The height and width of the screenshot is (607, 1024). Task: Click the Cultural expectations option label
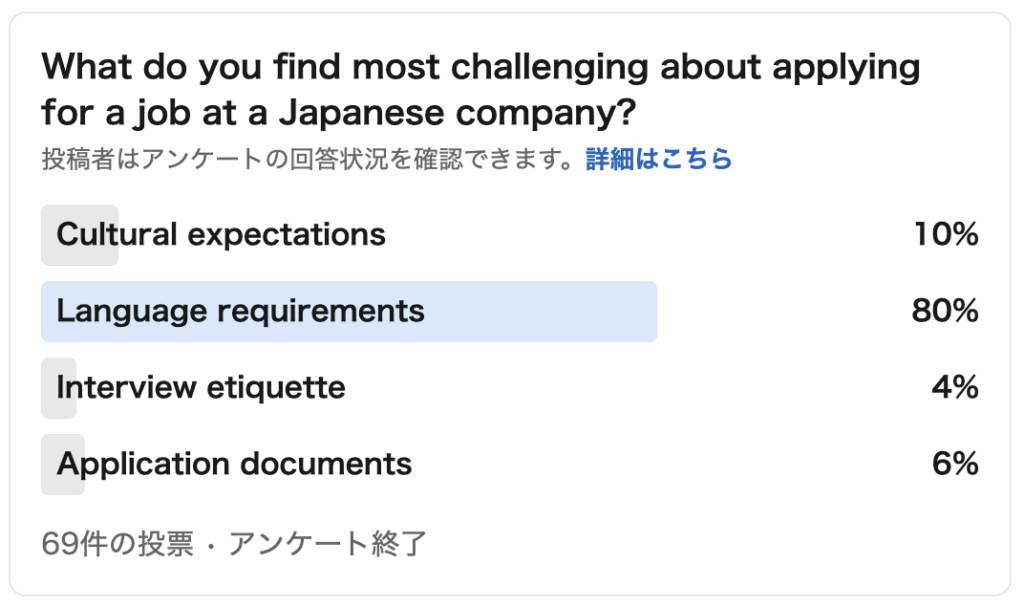[x=221, y=235]
